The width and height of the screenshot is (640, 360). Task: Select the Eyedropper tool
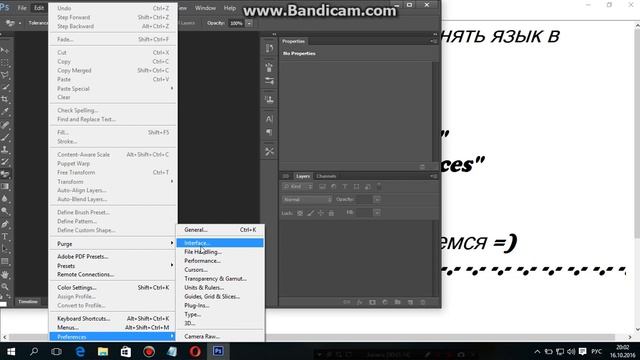click(5, 111)
